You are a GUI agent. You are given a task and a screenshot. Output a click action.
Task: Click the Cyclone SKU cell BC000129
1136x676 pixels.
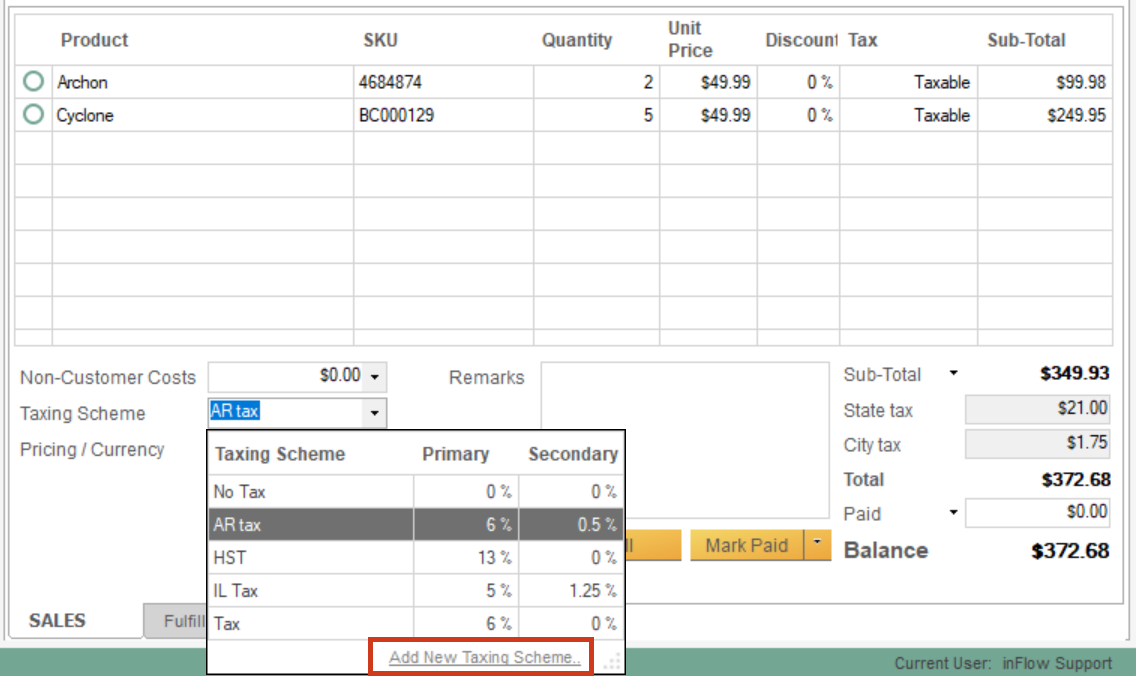click(x=400, y=115)
